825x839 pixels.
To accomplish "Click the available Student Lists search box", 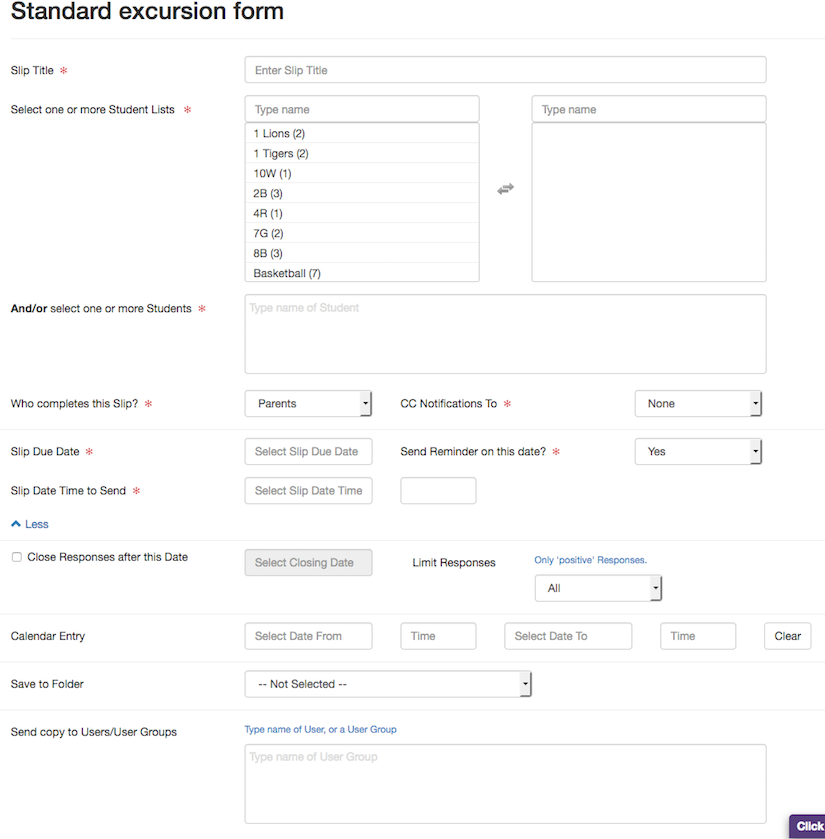I will [362, 109].
